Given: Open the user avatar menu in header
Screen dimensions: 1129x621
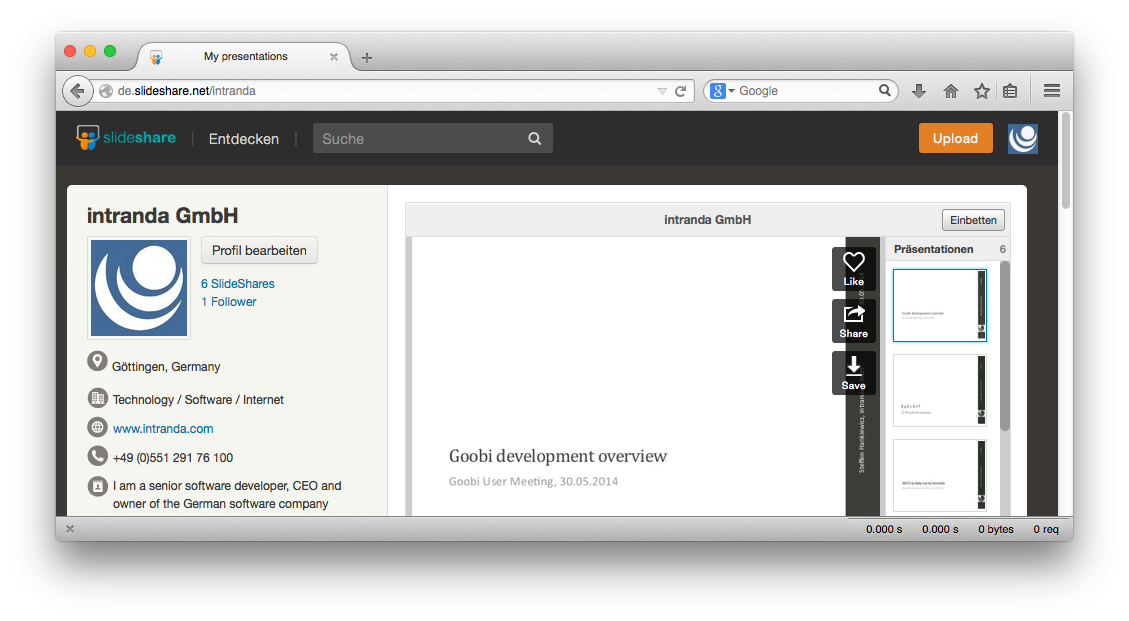Looking at the screenshot, I should [1022, 138].
